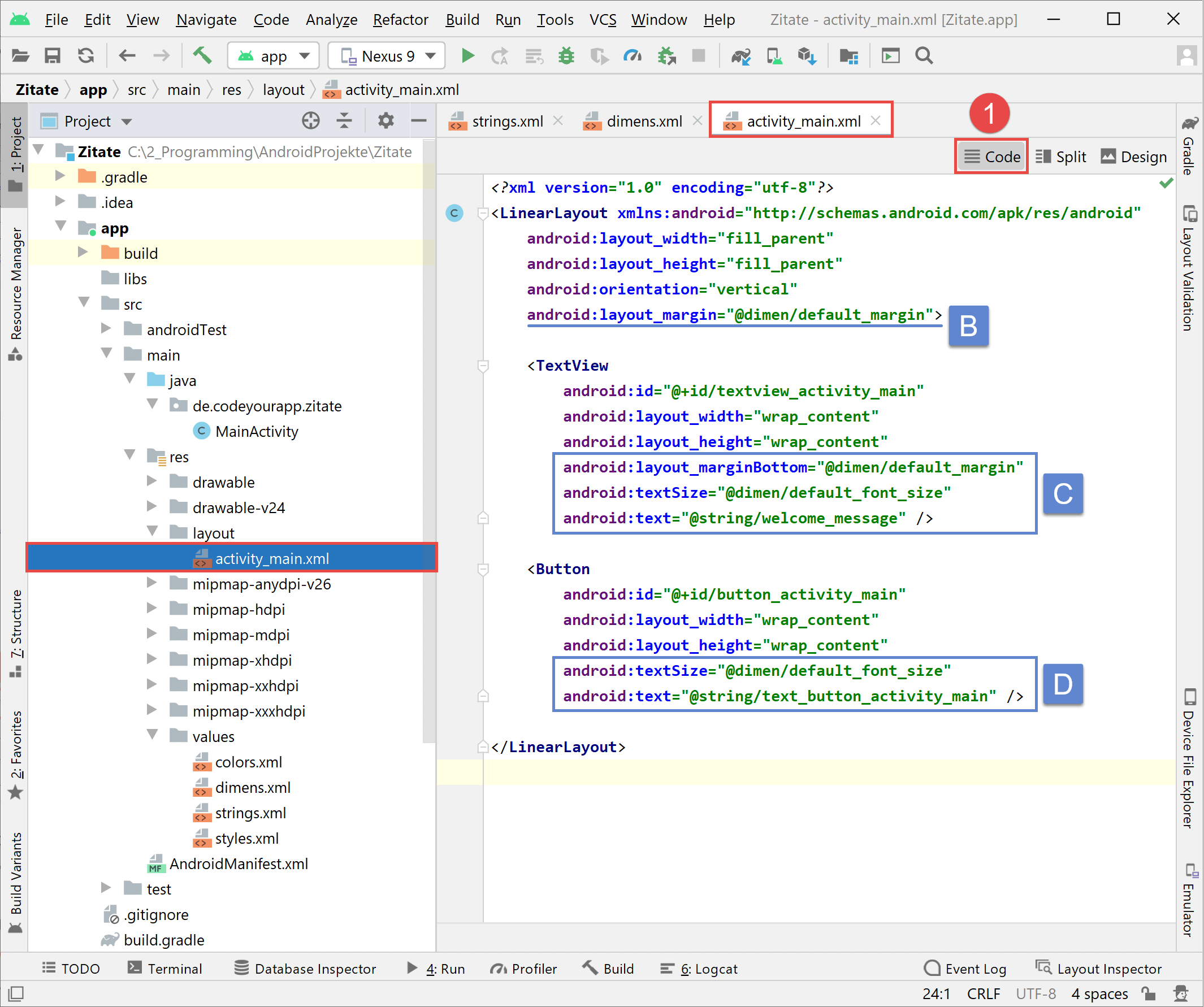Switch editor to Split view
The height and width of the screenshot is (1007, 1204).
(1061, 157)
